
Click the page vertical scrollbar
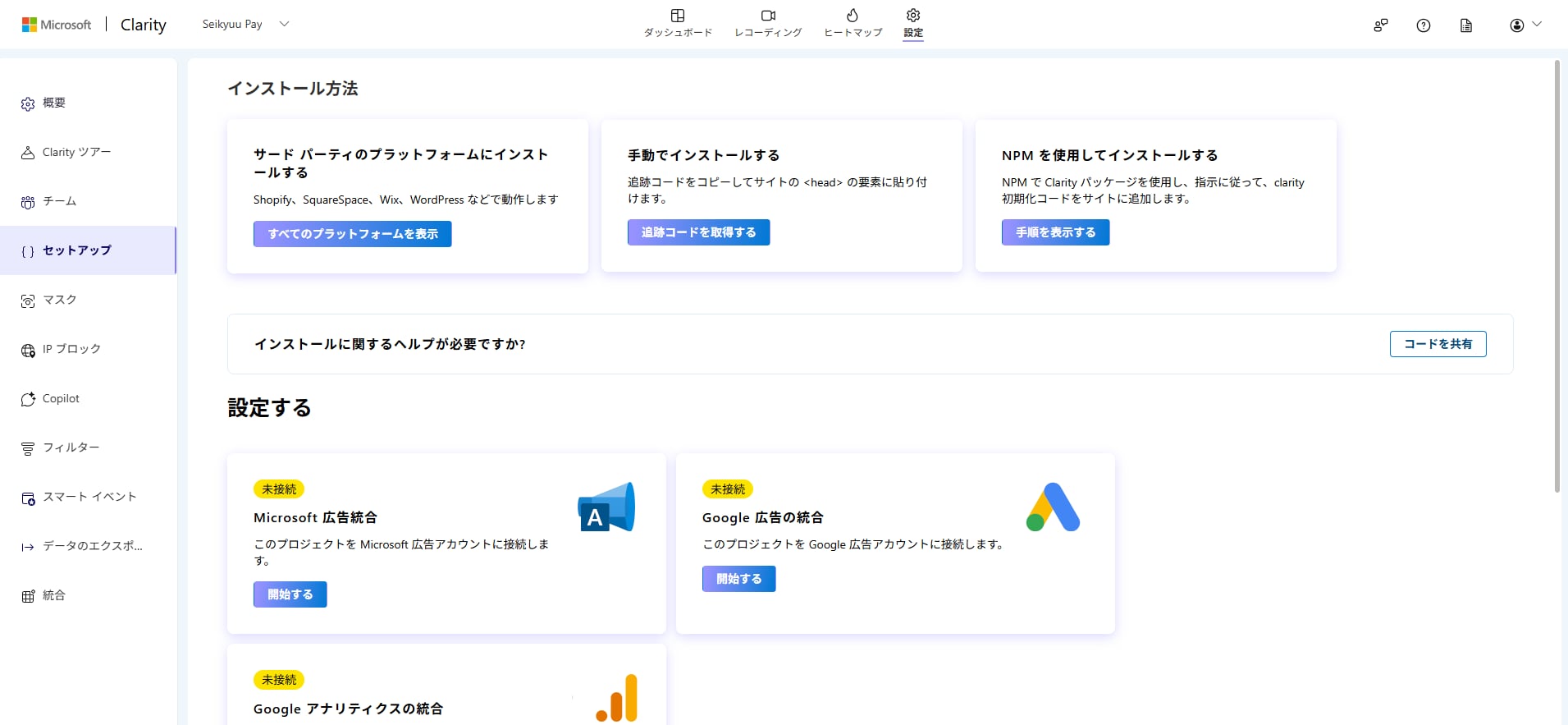pos(1557,275)
